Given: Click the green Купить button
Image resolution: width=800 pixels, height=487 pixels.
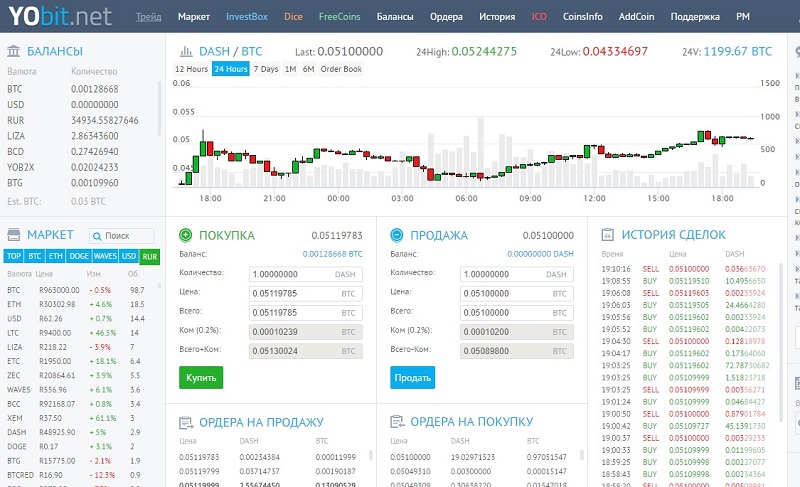Looking at the screenshot, I should (x=201, y=378).
